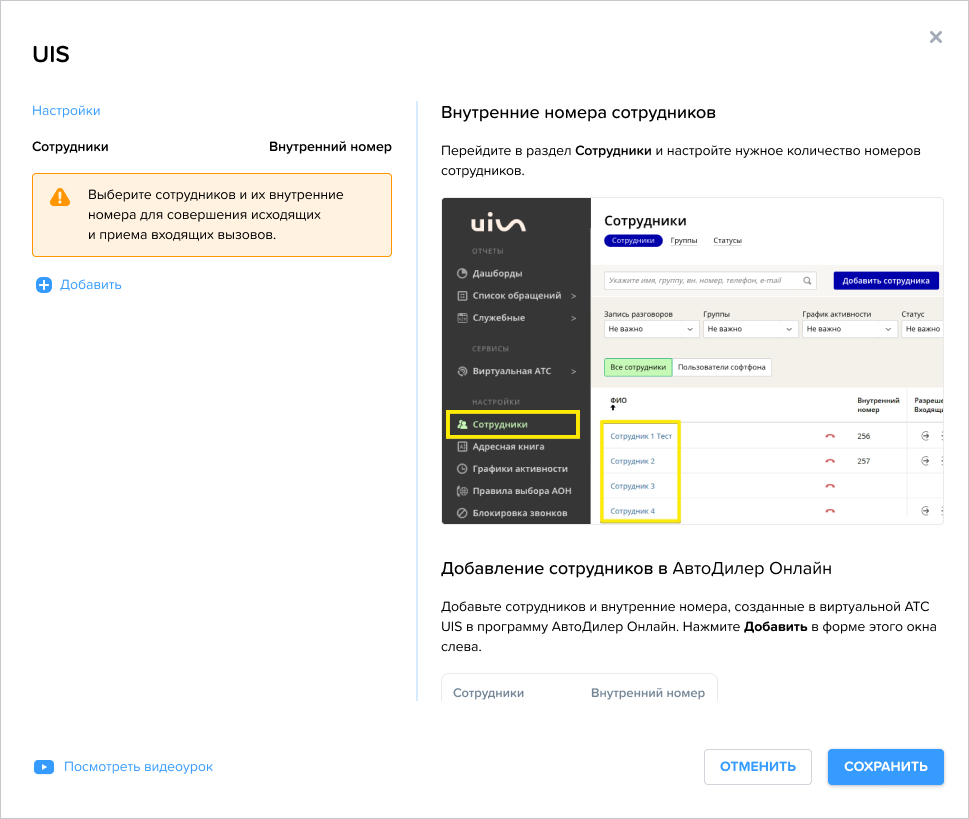The width and height of the screenshot is (969, 819).
Task: Open the Посмотреть видеоурок link
Action: click(x=138, y=766)
